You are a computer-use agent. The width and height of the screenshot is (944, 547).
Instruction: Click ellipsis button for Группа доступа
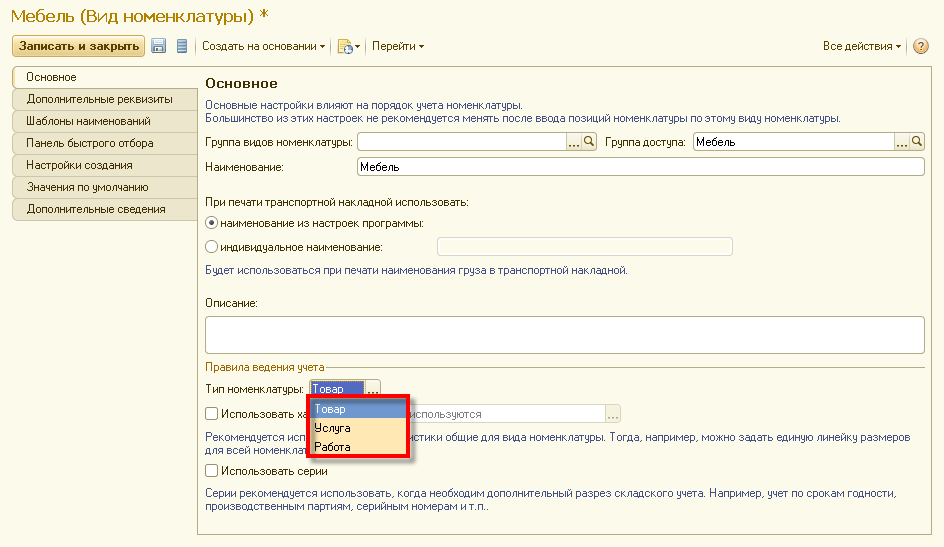point(901,141)
